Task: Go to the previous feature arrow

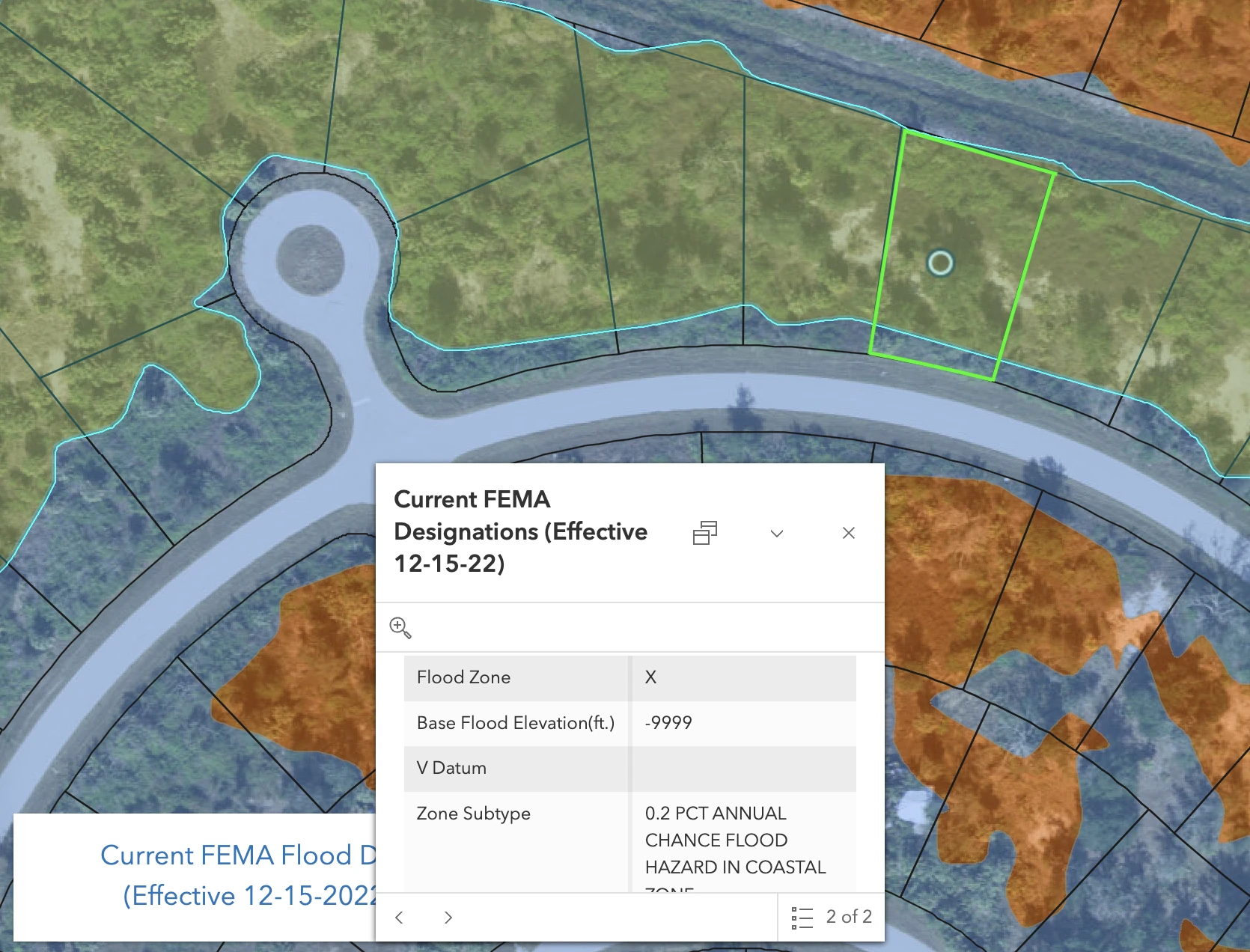Action: click(400, 918)
